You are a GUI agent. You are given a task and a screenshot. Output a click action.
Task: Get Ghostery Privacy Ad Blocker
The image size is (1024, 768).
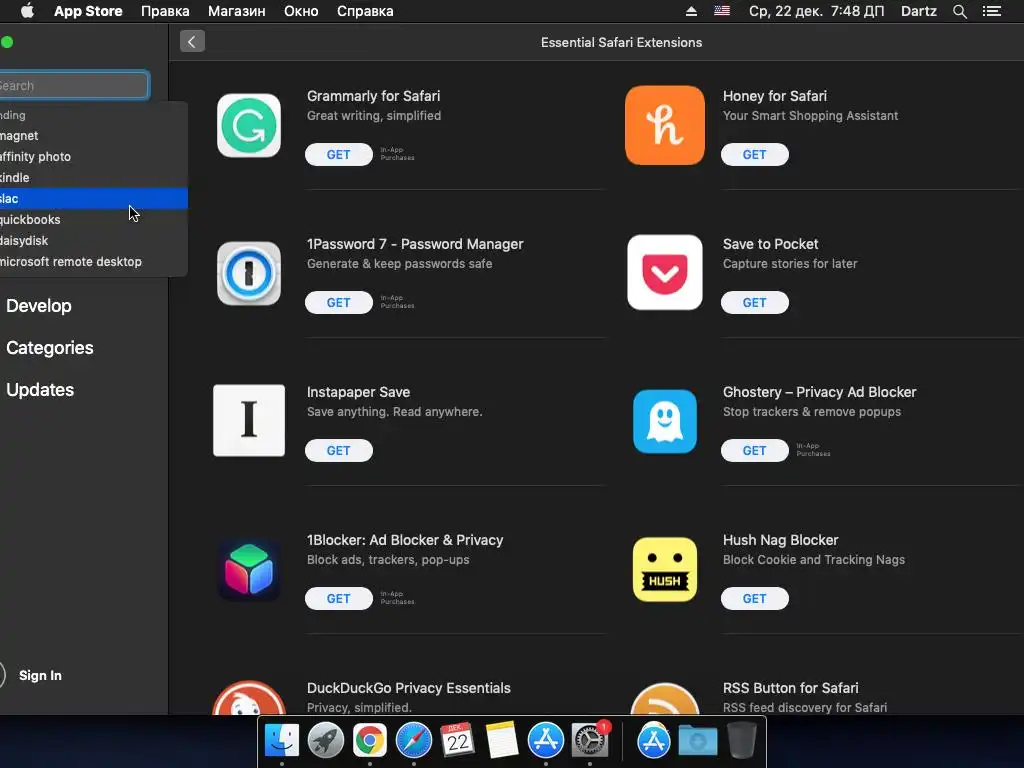tap(754, 451)
